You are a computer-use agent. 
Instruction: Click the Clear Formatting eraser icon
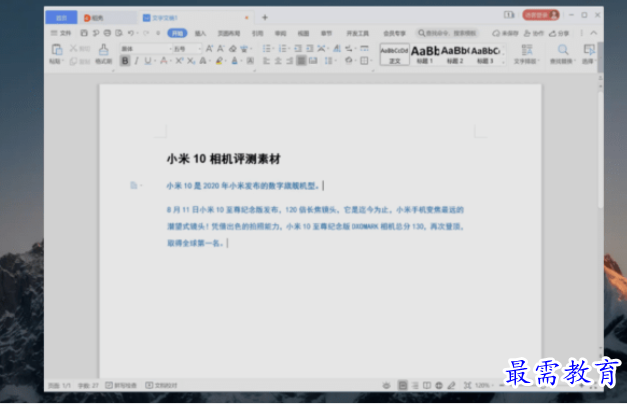click(x=233, y=49)
